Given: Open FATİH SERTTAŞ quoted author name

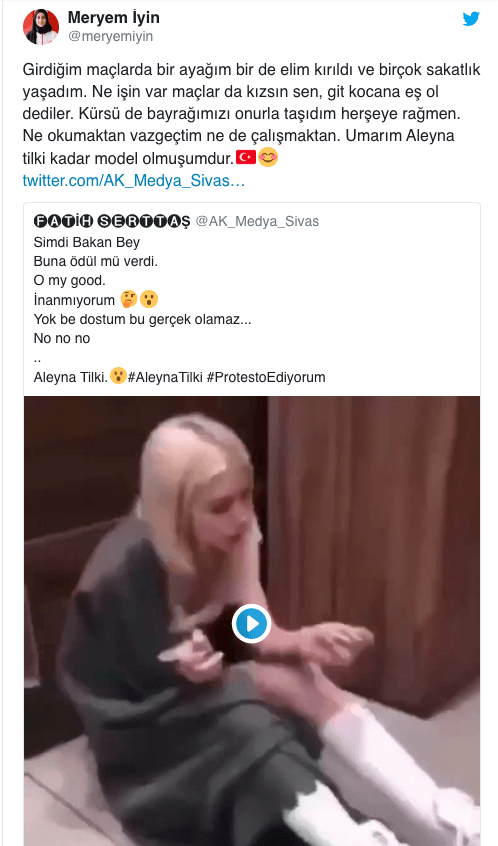Looking at the screenshot, I should point(112,221).
